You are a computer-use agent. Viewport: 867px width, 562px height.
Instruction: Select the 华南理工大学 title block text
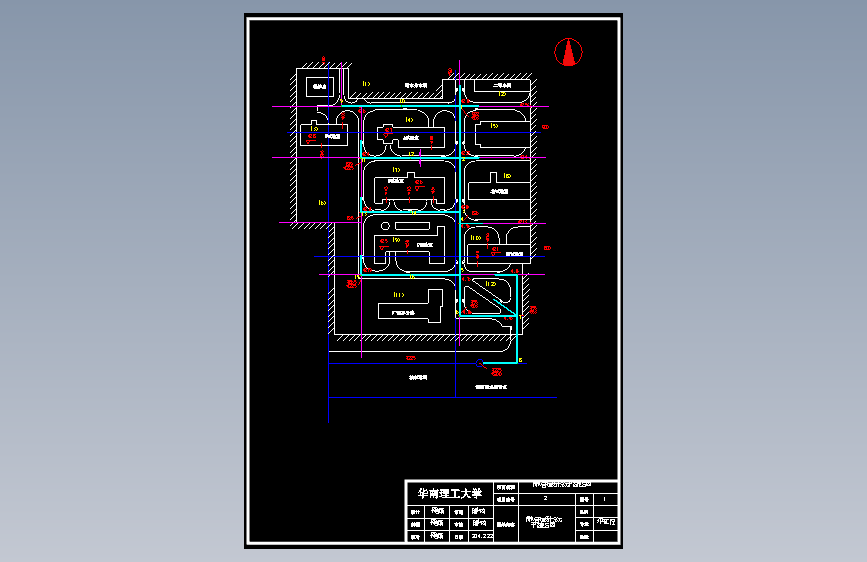tap(450, 493)
